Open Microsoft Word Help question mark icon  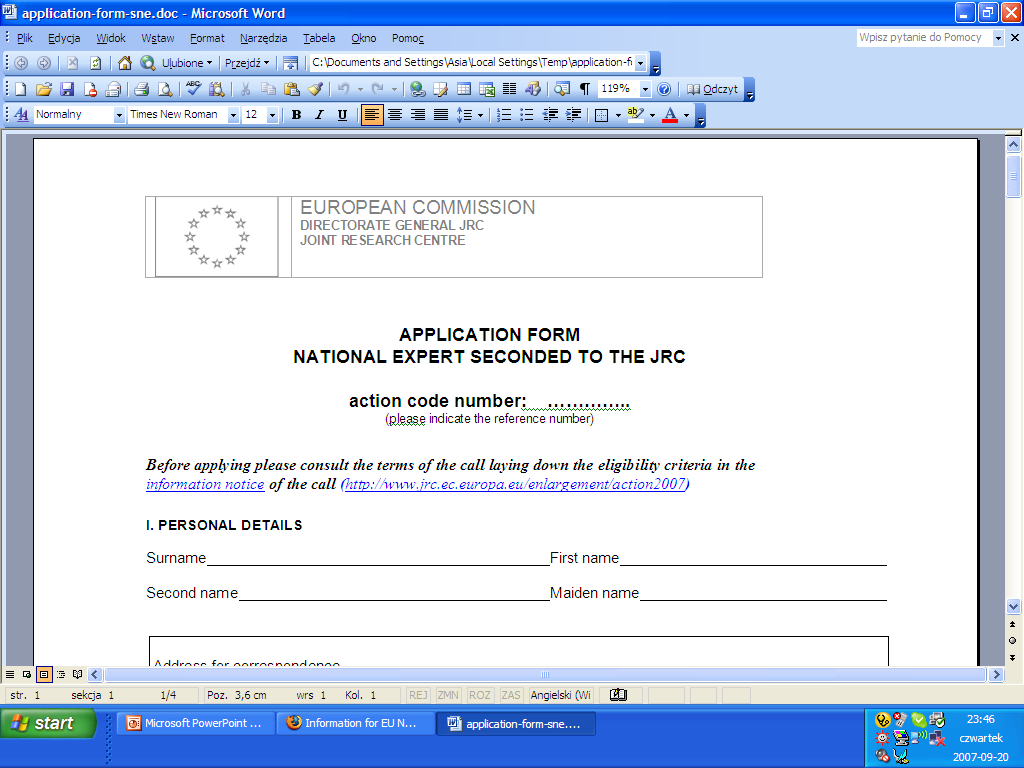(664, 89)
